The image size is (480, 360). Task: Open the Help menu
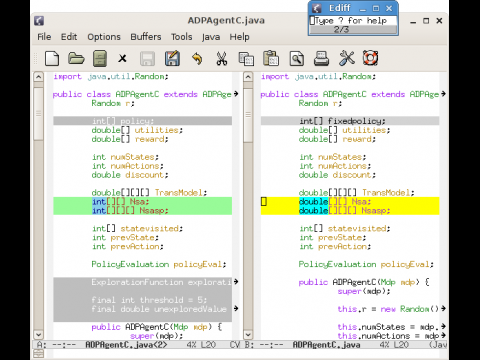tap(239, 37)
